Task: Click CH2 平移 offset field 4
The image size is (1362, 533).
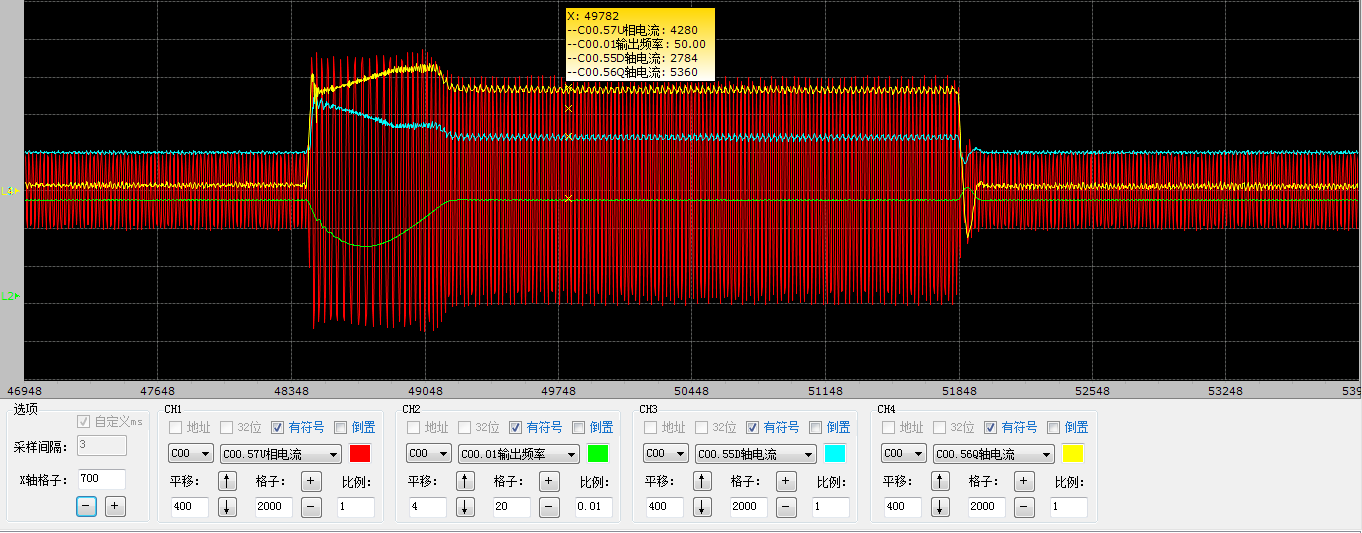Action: (427, 507)
